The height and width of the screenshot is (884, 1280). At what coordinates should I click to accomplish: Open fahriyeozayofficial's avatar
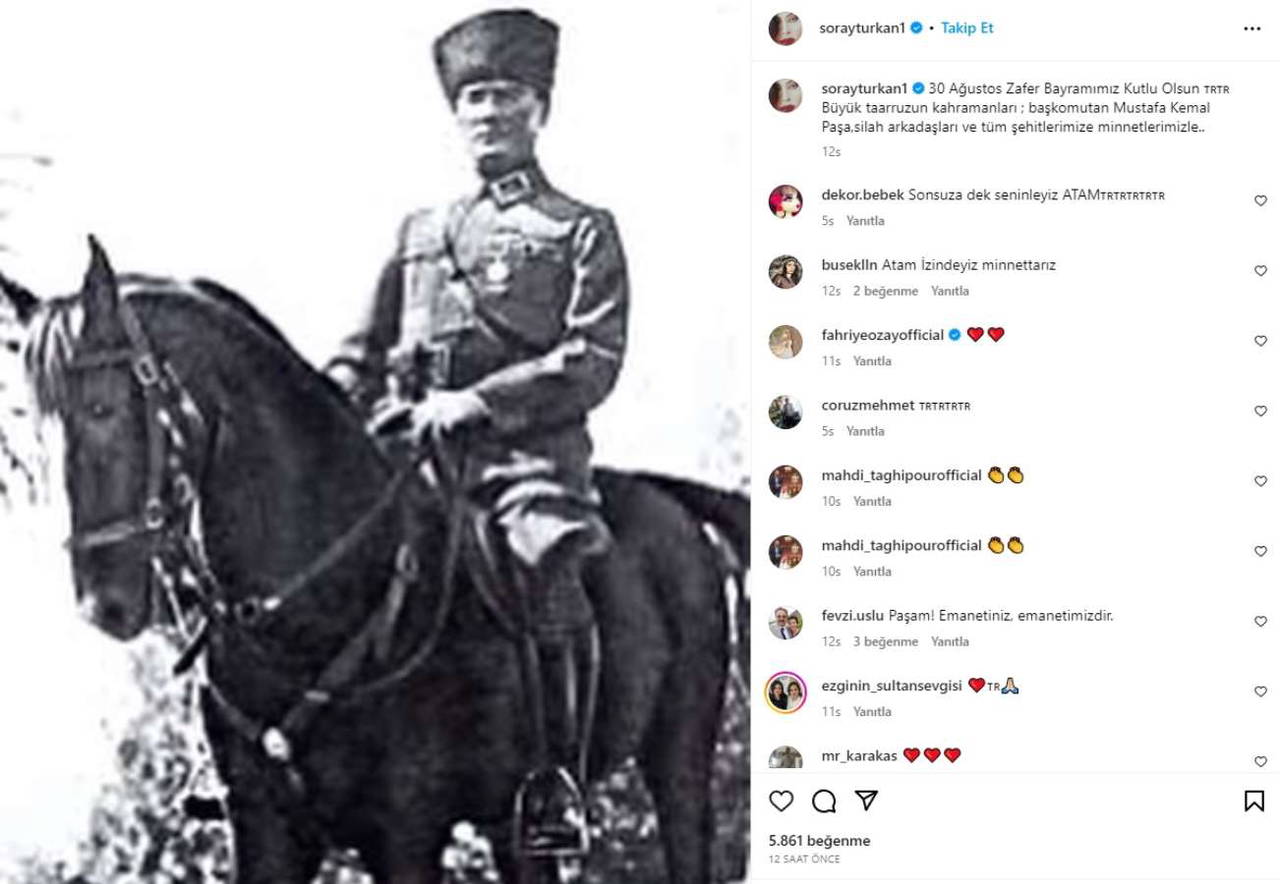pyautogui.click(x=785, y=341)
